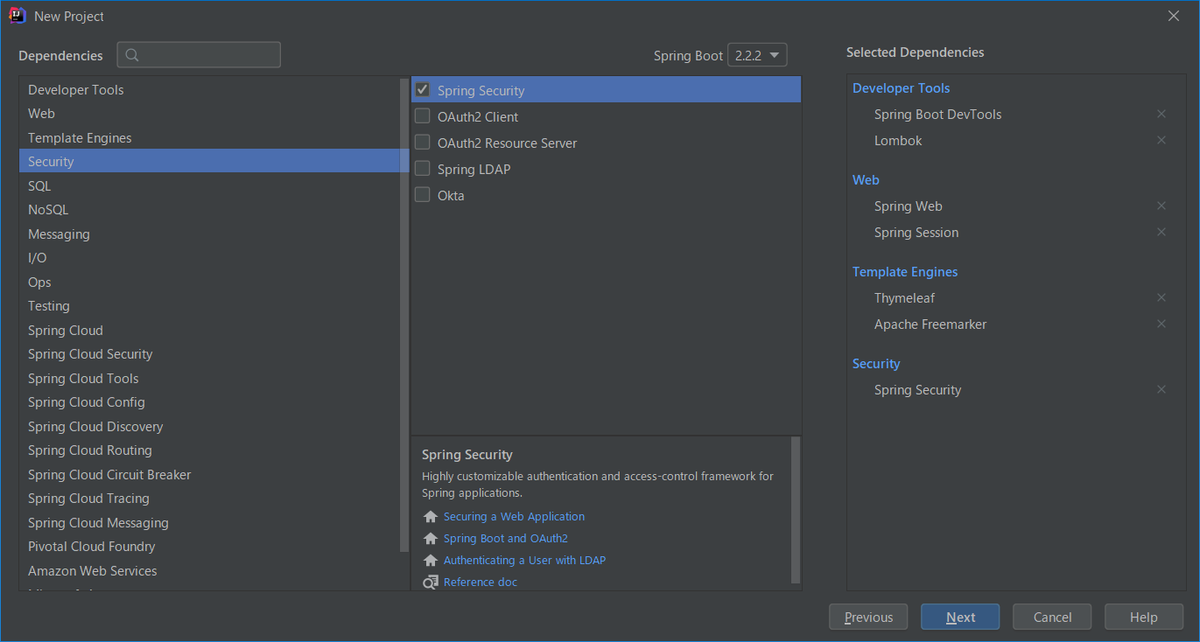This screenshot has height=642, width=1200.
Task: Open the Securing a Web Application guide
Action: 514,517
